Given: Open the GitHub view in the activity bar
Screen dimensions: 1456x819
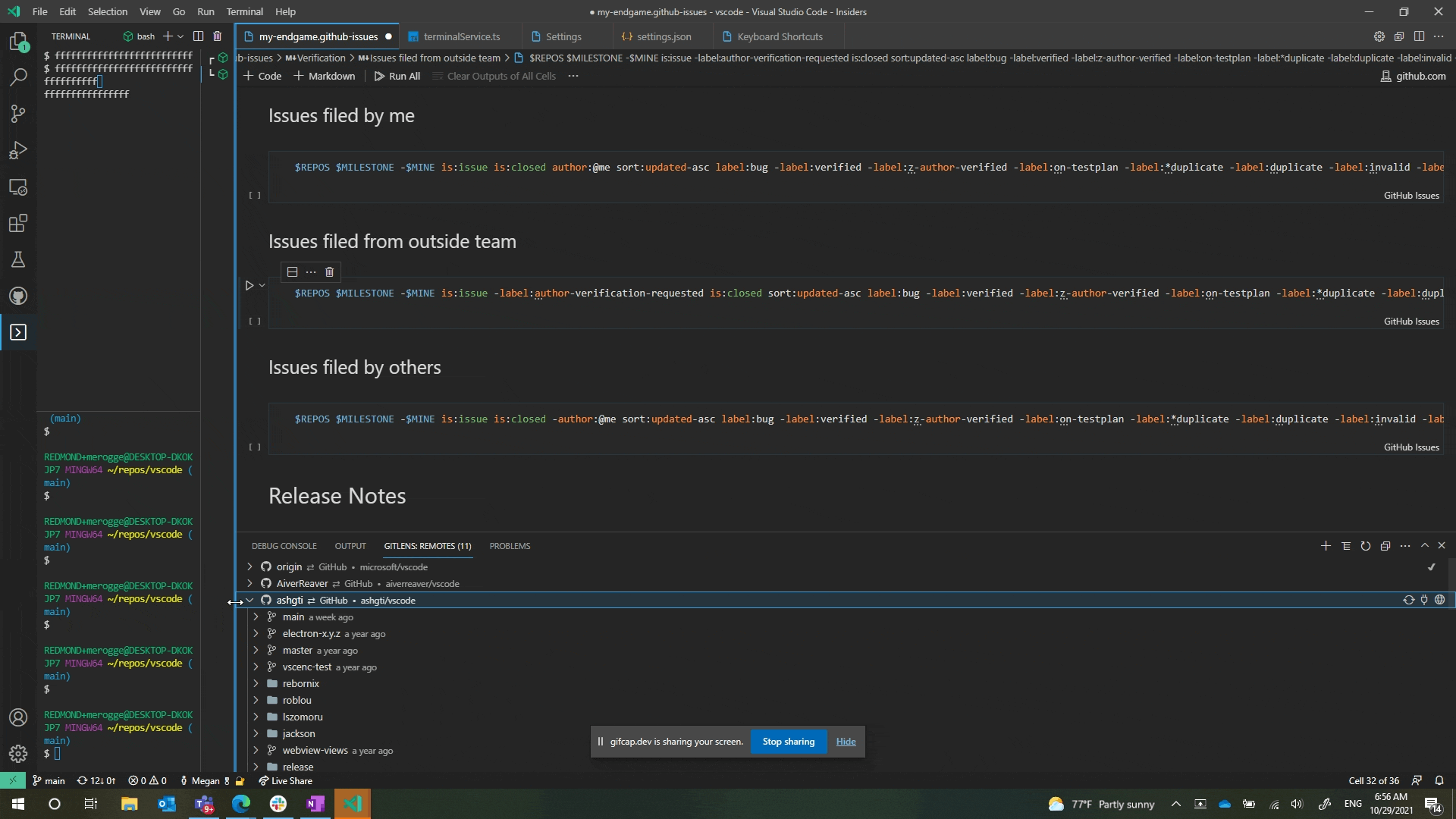Looking at the screenshot, I should tap(18, 296).
